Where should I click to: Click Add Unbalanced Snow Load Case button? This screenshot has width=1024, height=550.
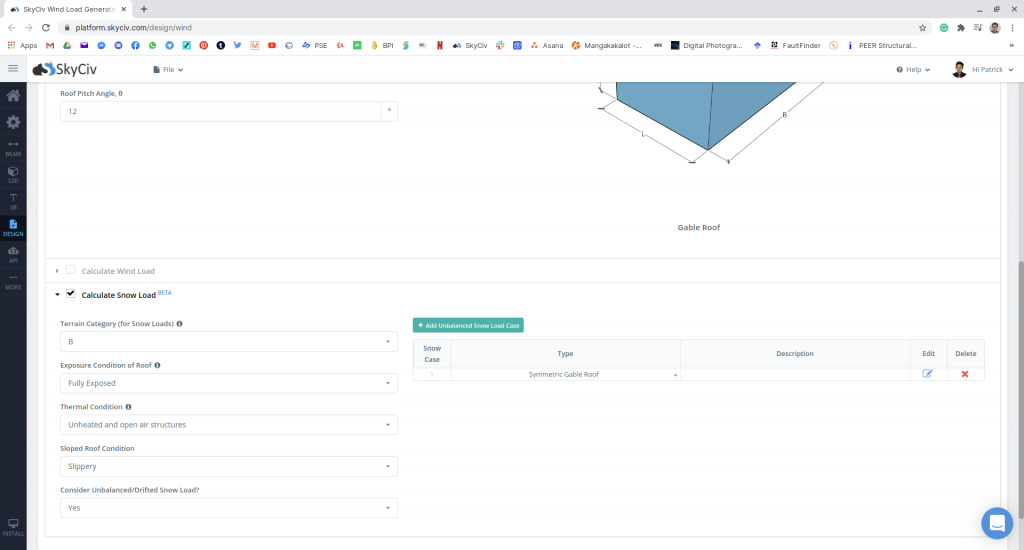(x=468, y=325)
